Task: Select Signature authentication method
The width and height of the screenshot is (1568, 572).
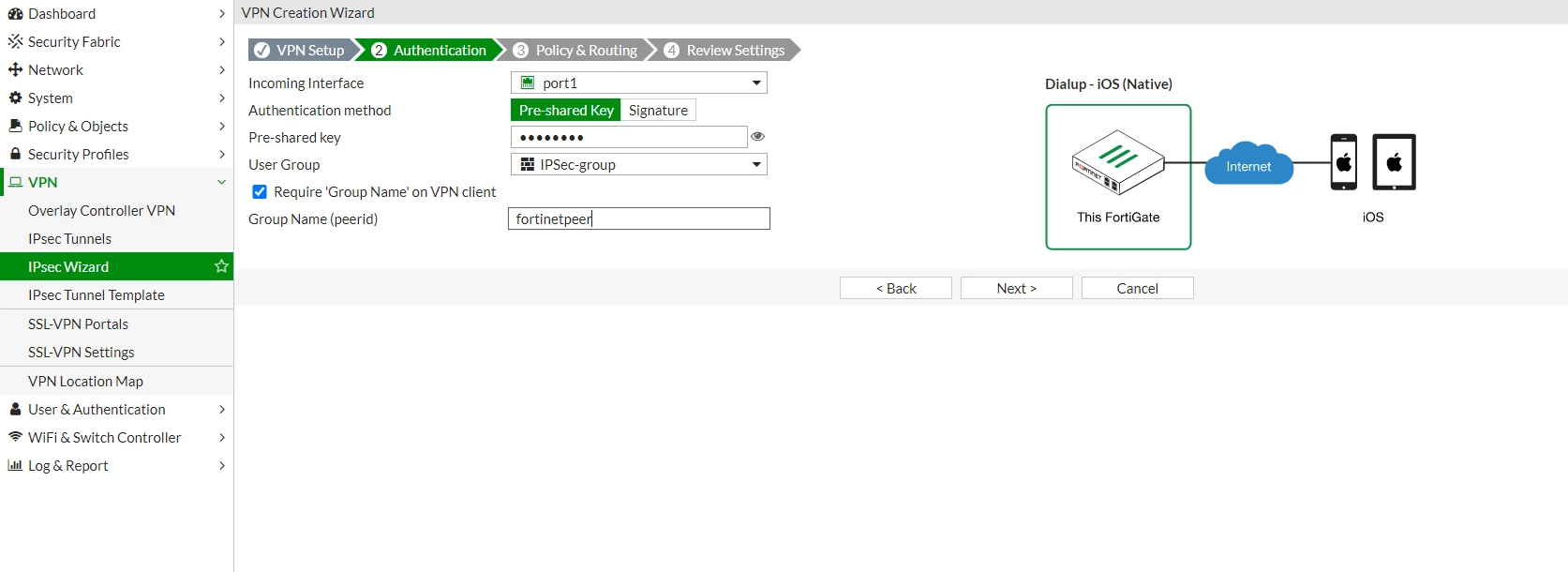Action: point(658,110)
